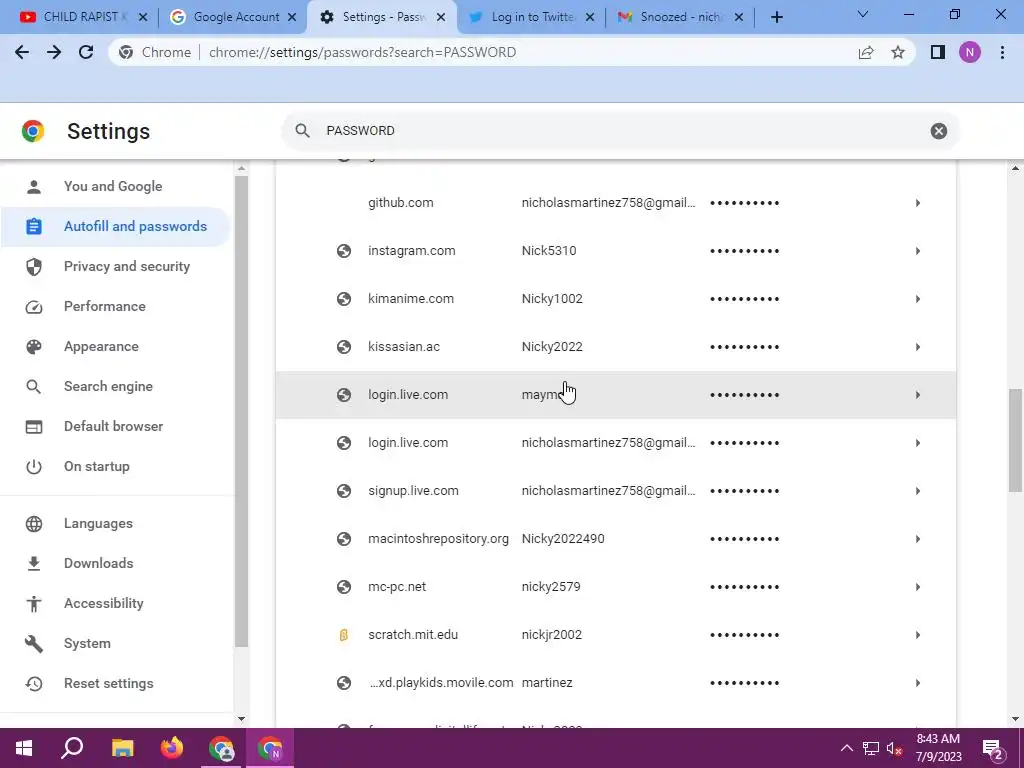Image resolution: width=1024 pixels, height=768 pixels.
Task: Open the Chrome three-dot menu
Action: [x=1002, y=52]
